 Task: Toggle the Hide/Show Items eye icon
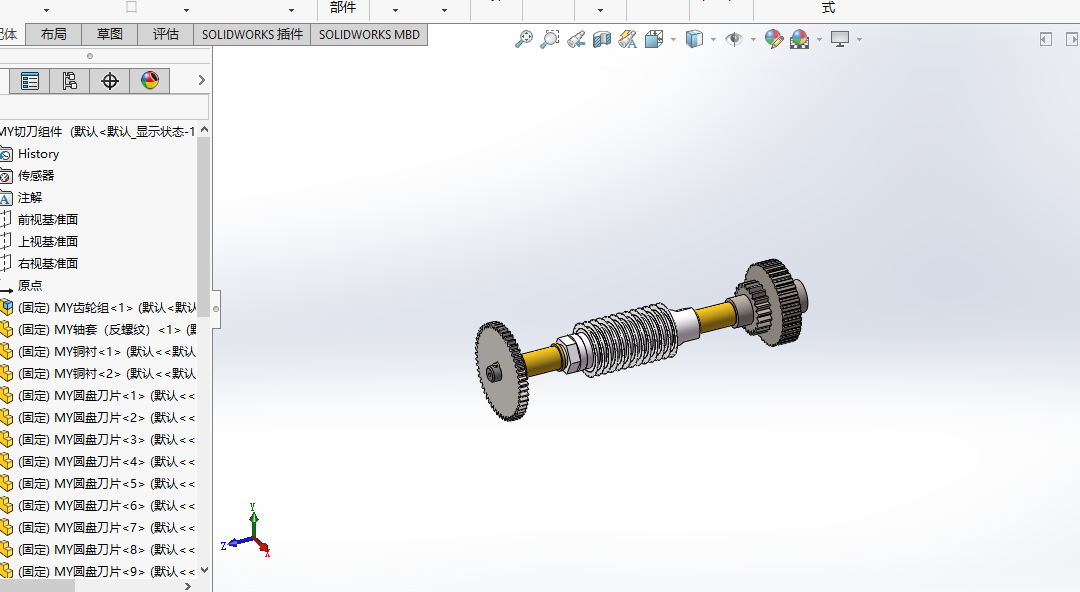(x=734, y=39)
